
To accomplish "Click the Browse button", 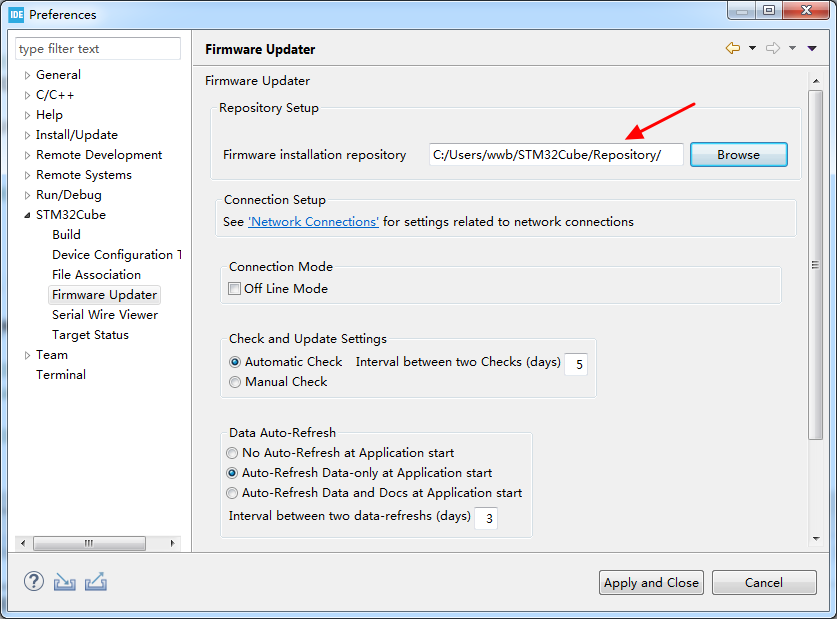I will coord(738,155).
